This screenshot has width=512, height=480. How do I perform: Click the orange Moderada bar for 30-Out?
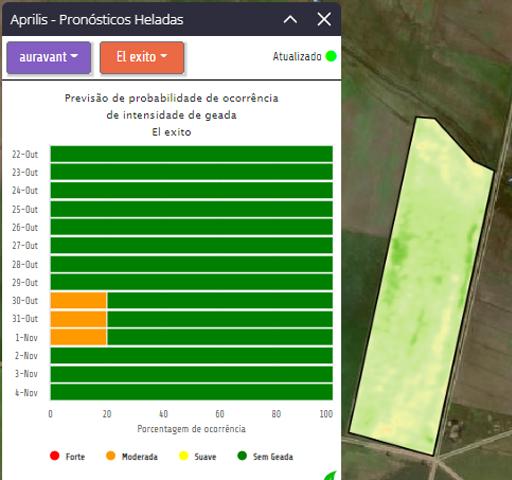point(79,300)
